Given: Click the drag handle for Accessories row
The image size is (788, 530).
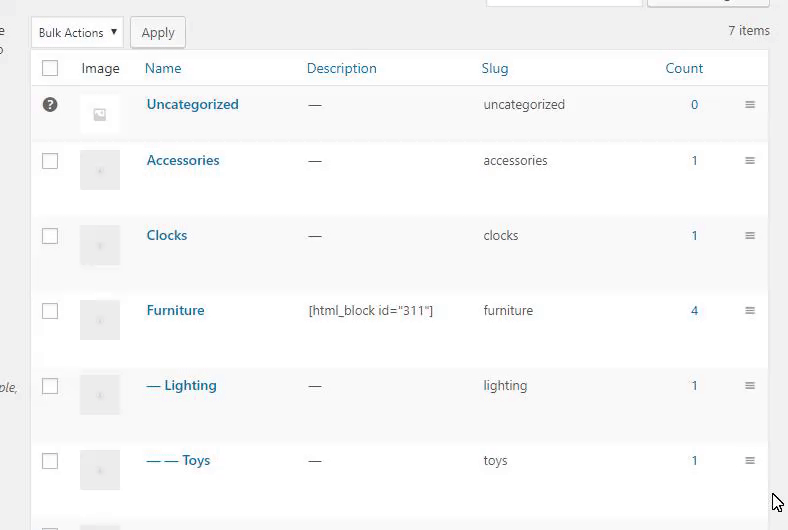Looking at the screenshot, I should click(750, 161).
